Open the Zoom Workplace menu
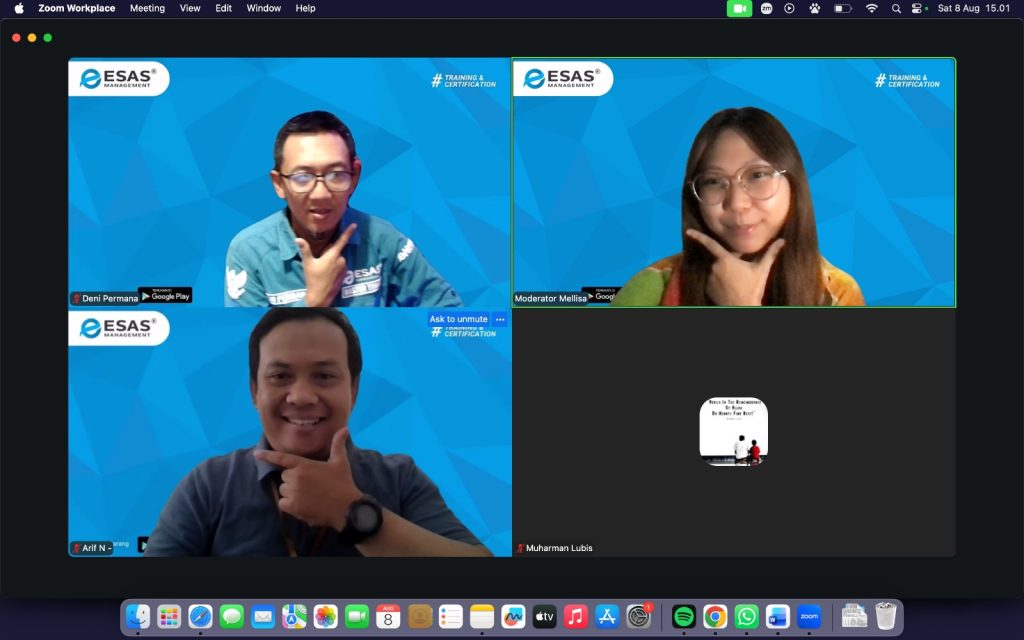This screenshot has width=1024, height=640. (76, 8)
